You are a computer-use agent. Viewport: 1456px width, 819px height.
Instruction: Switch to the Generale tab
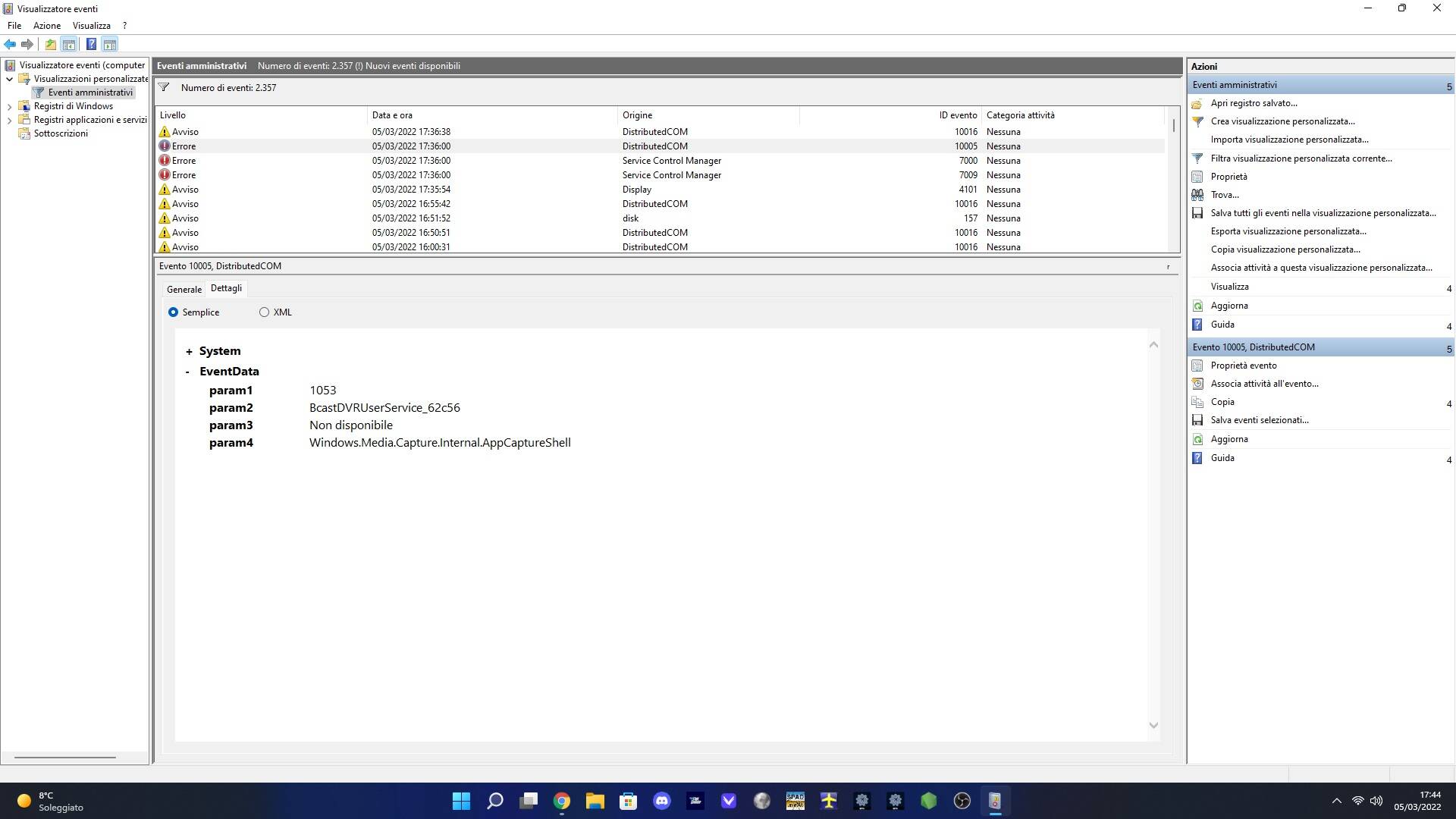point(184,290)
